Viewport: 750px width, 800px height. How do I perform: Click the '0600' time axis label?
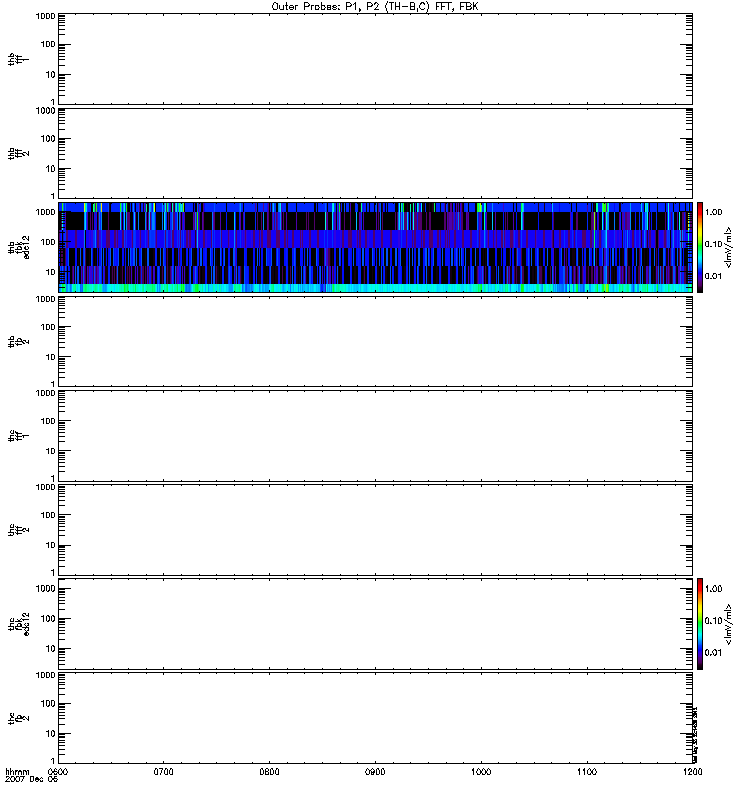pyautogui.click(x=58, y=772)
